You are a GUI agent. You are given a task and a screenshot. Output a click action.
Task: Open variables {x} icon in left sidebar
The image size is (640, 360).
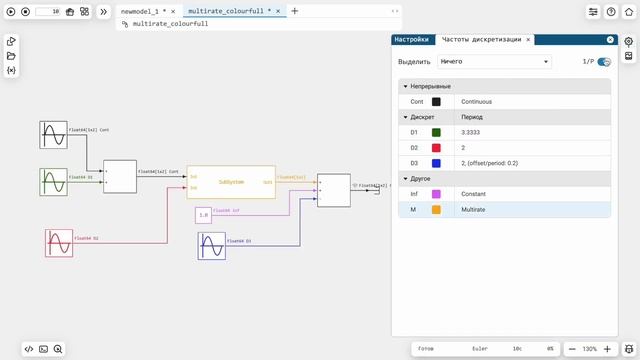tap(11, 70)
